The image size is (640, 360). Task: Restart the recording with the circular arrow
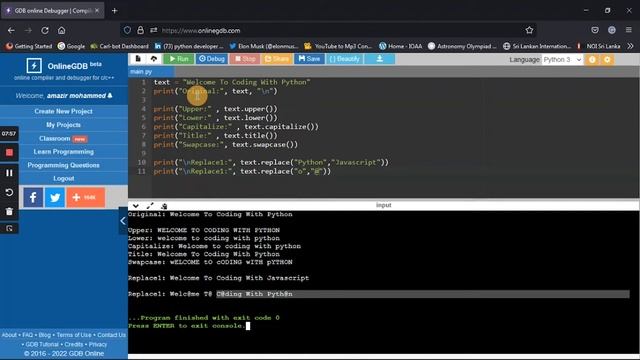[9, 192]
